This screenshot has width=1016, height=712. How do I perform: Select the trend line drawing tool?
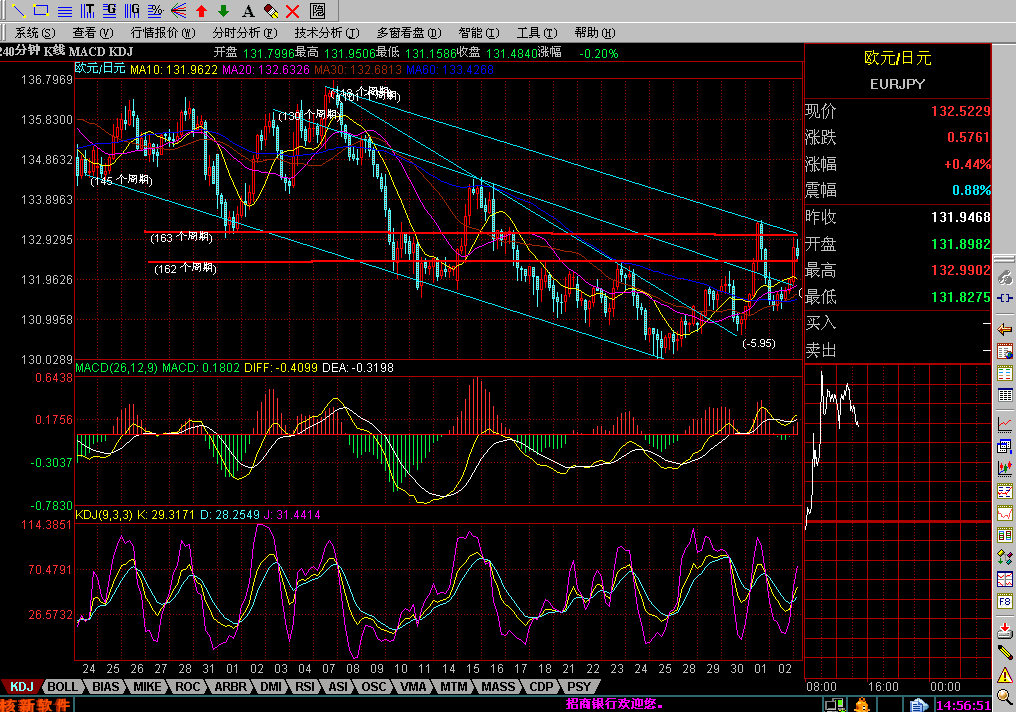pos(17,11)
